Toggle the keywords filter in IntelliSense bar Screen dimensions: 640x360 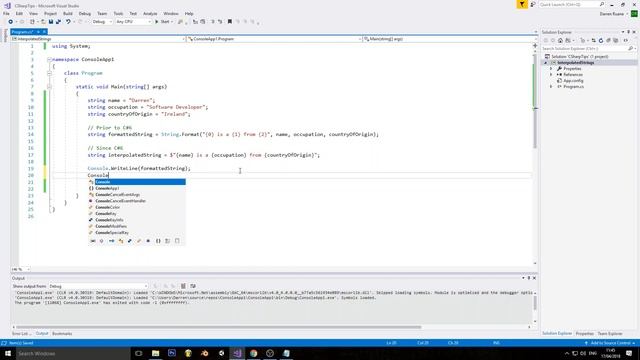[167, 241]
